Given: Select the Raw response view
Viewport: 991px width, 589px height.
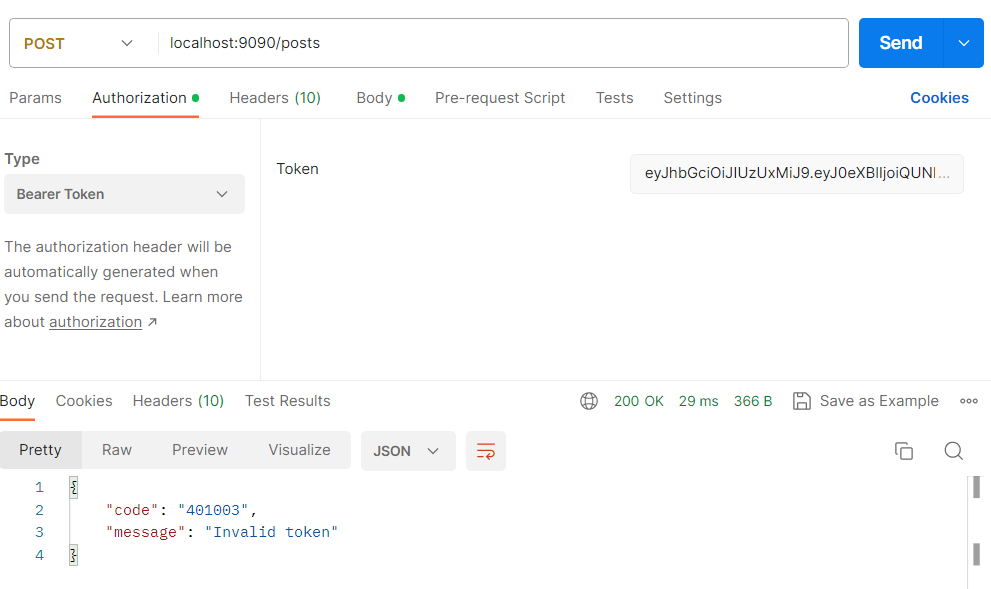Looking at the screenshot, I should pos(116,450).
